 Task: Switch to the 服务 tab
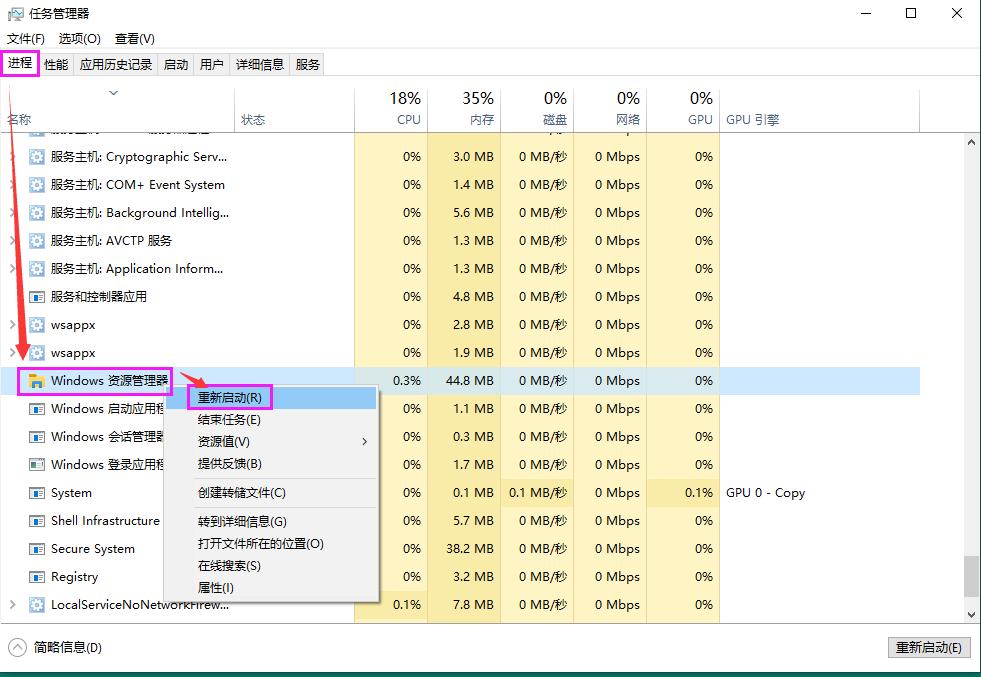(307, 63)
